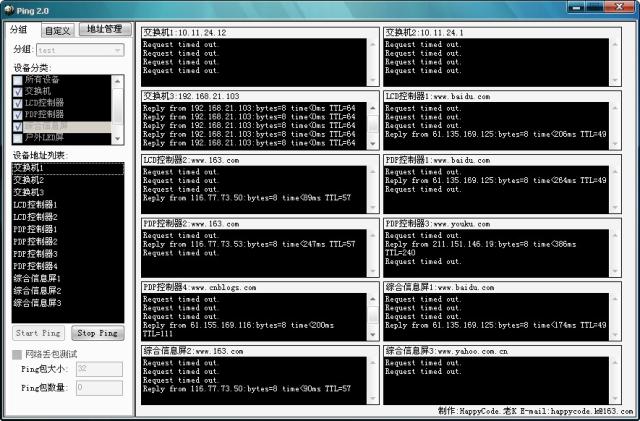The image size is (640, 421).
Task: Maximize the Ping 2.0 window
Action: (x=595, y=7)
